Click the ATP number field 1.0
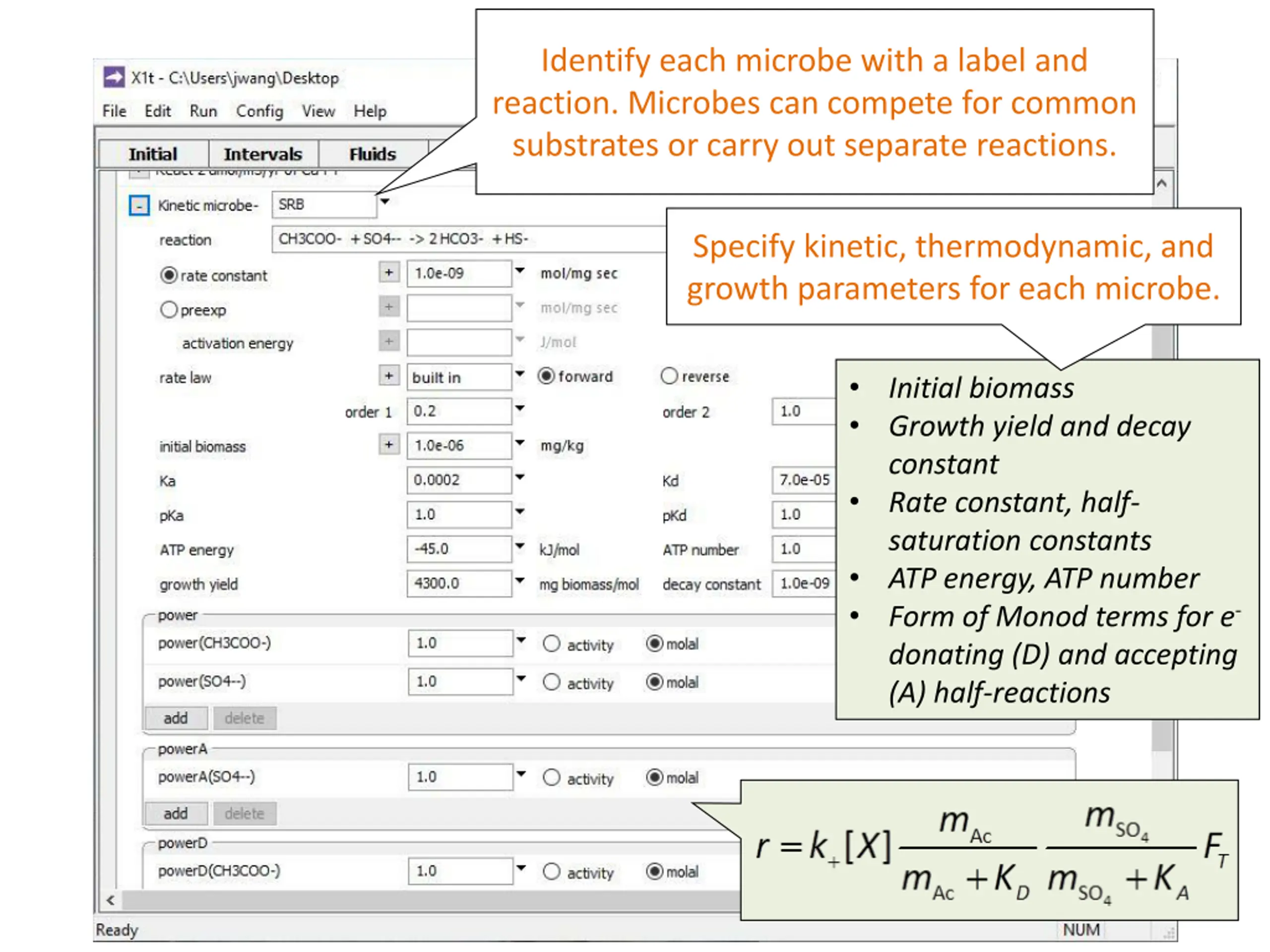 (804, 549)
